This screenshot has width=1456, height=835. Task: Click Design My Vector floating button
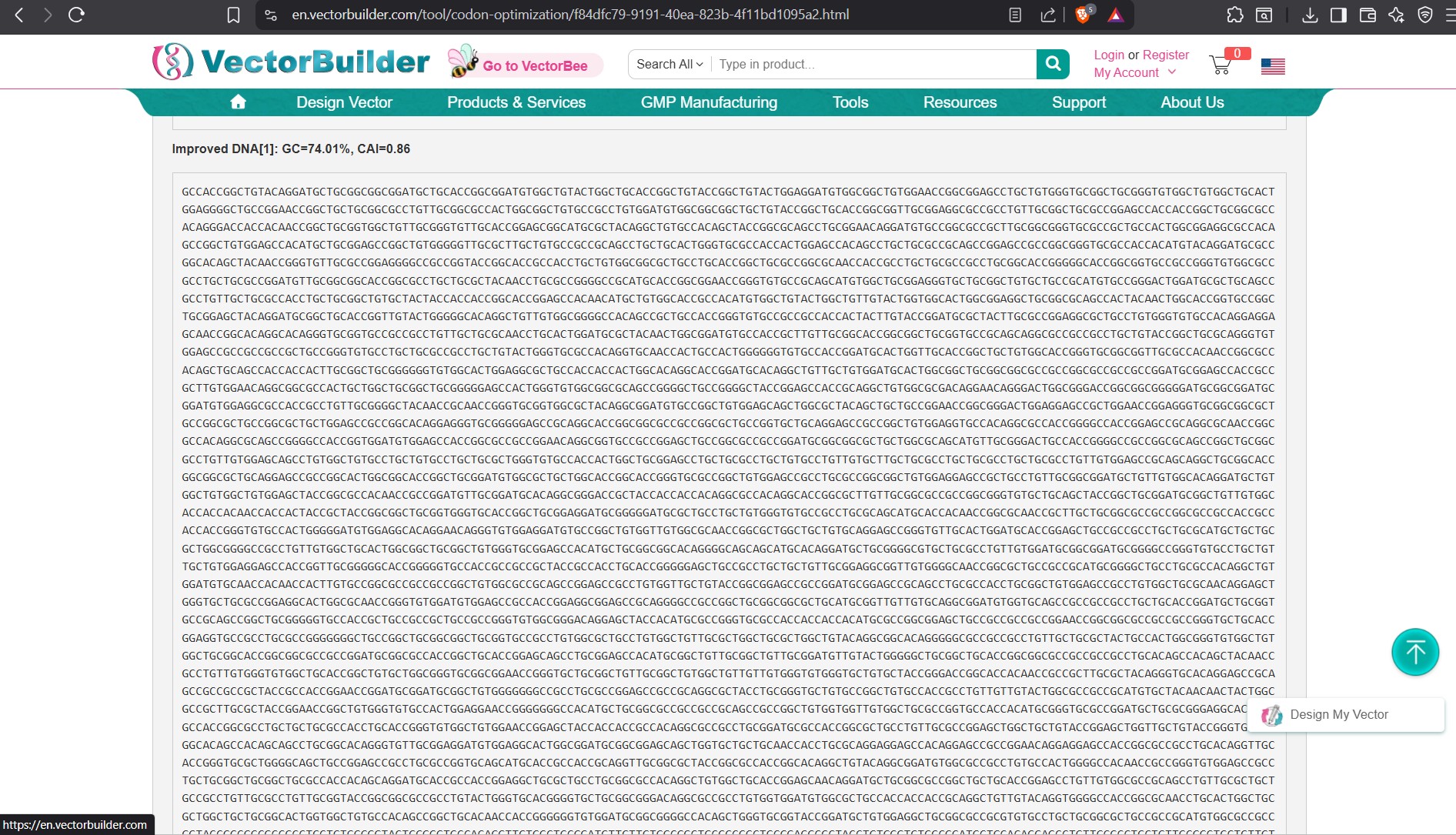click(1345, 715)
